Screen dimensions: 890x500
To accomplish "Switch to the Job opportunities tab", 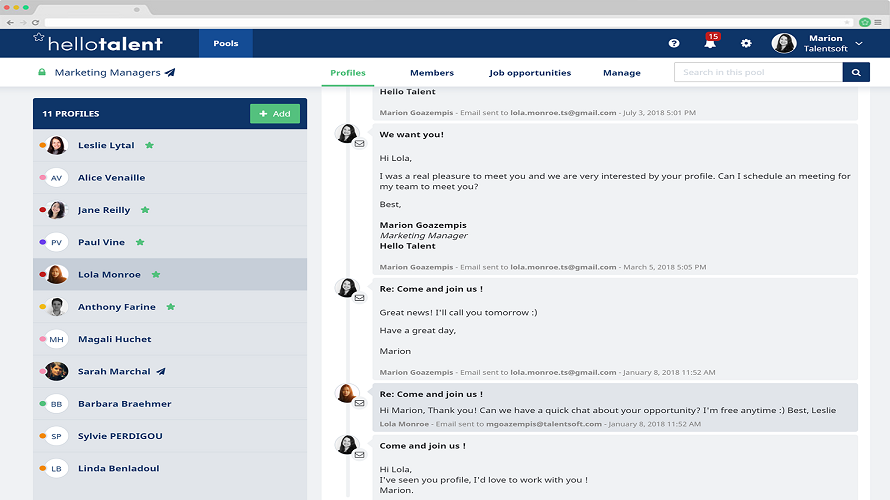I will 530,73.
